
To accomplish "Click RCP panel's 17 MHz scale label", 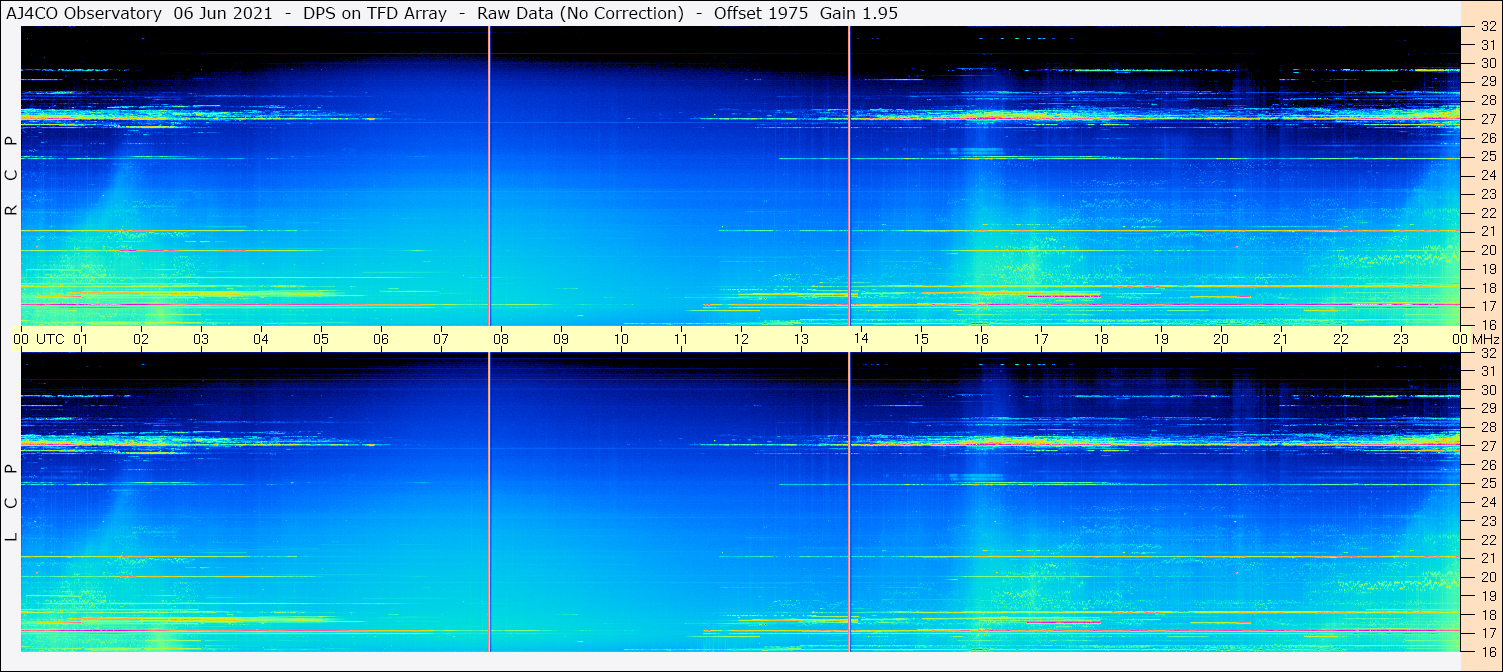I will [1488, 306].
